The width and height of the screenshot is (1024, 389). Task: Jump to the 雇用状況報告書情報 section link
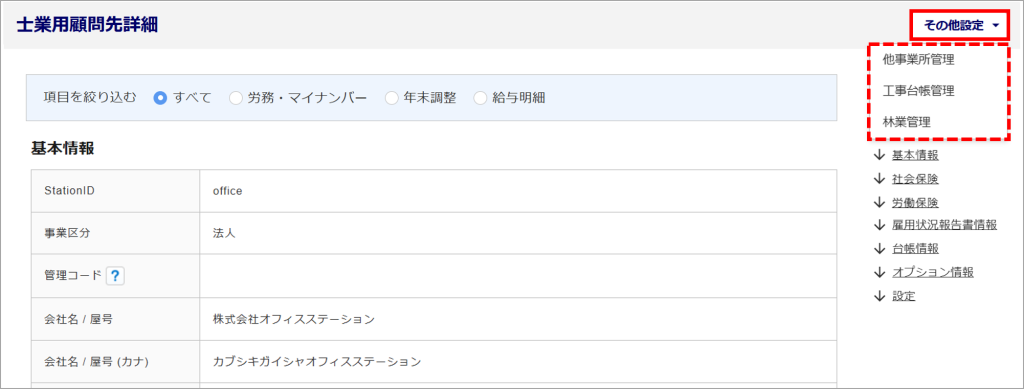[x=944, y=226]
